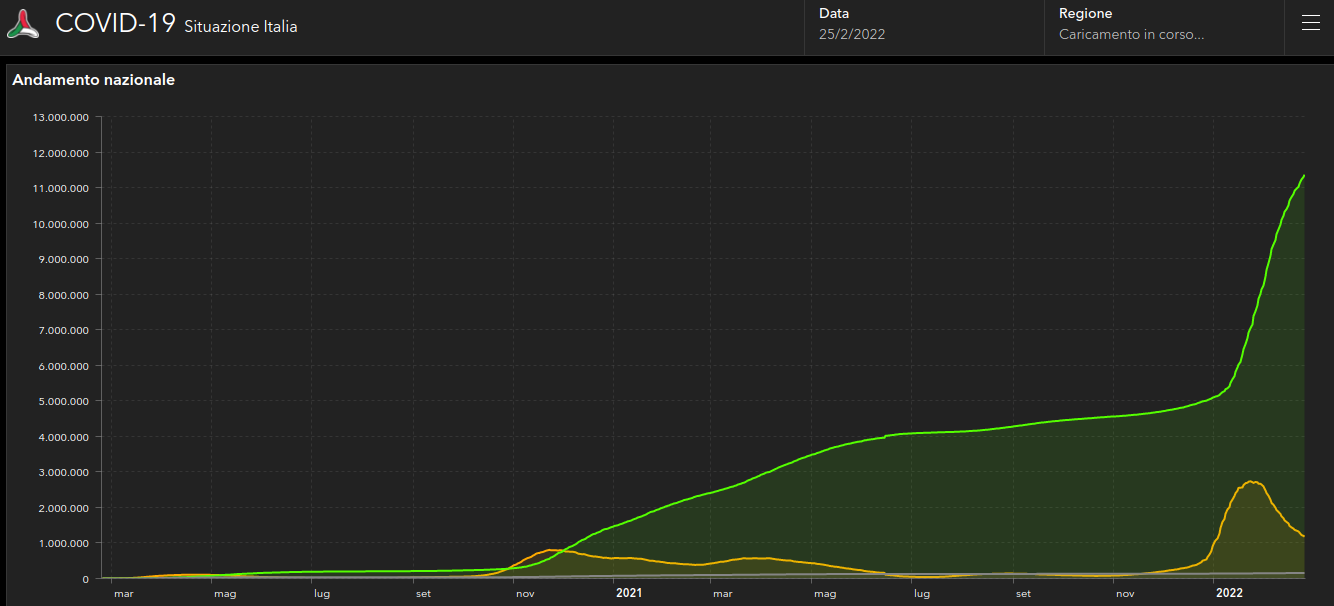Click the orange curve's peak in early 2022
Screen dimensions: 1334x606
pyautogui.click(x=1251, y=482)
